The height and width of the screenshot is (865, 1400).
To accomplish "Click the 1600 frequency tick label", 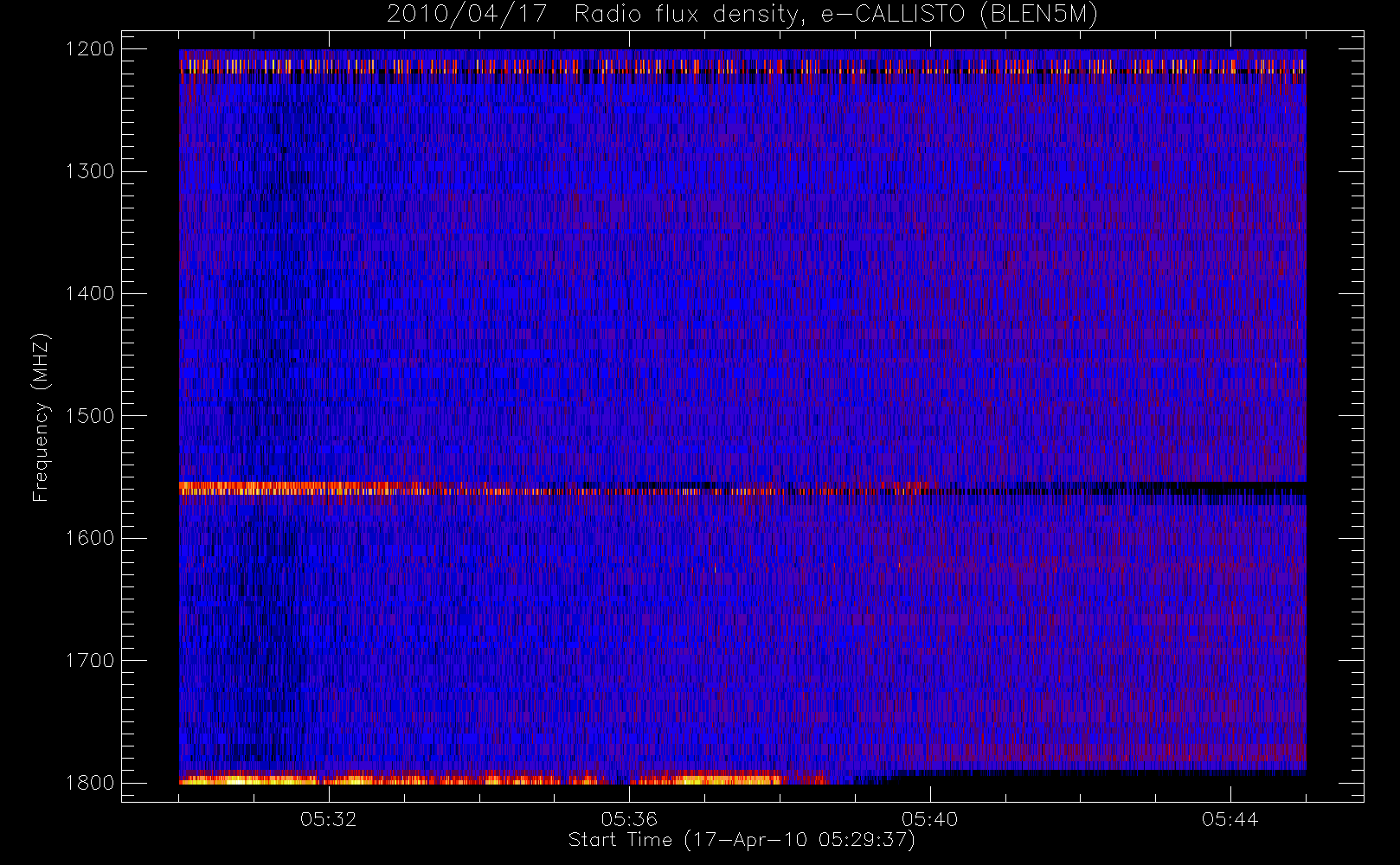I will point(90,538).
